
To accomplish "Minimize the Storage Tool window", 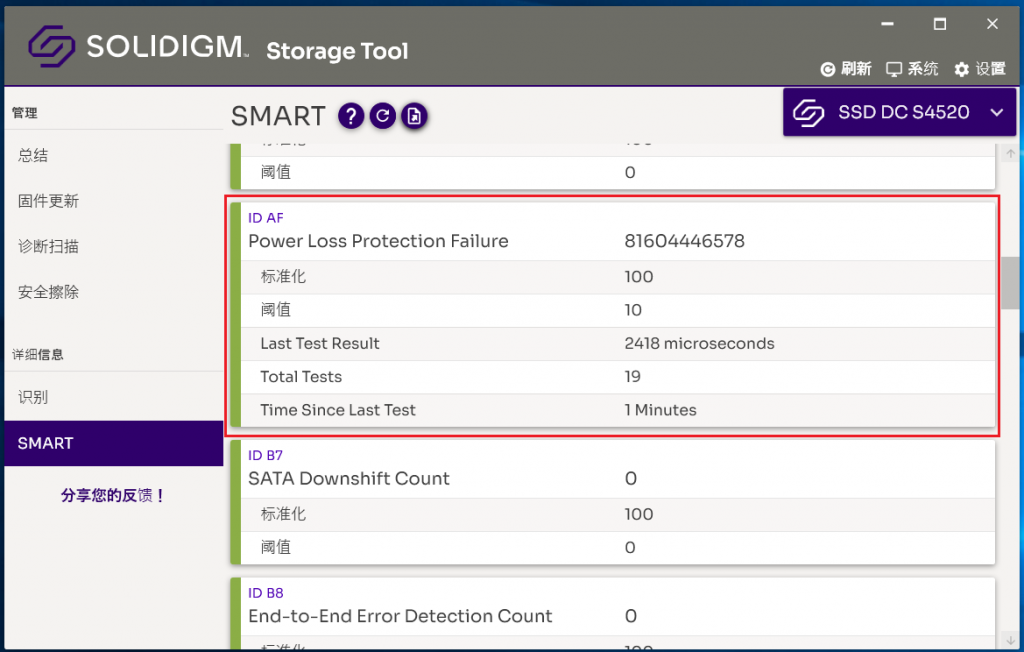I will [887, 24].
